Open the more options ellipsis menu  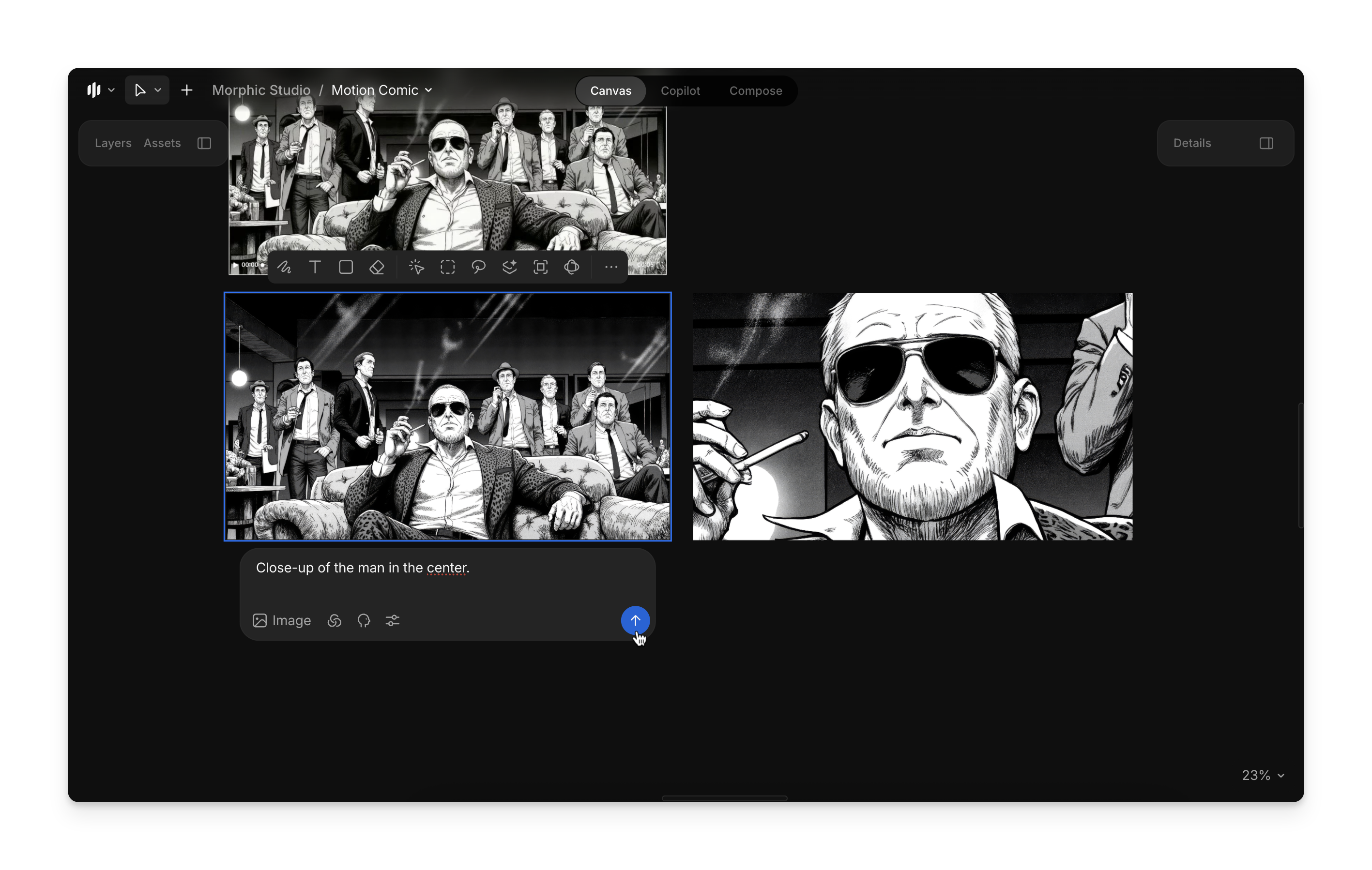pyautogui.click(x=611, y=267)
